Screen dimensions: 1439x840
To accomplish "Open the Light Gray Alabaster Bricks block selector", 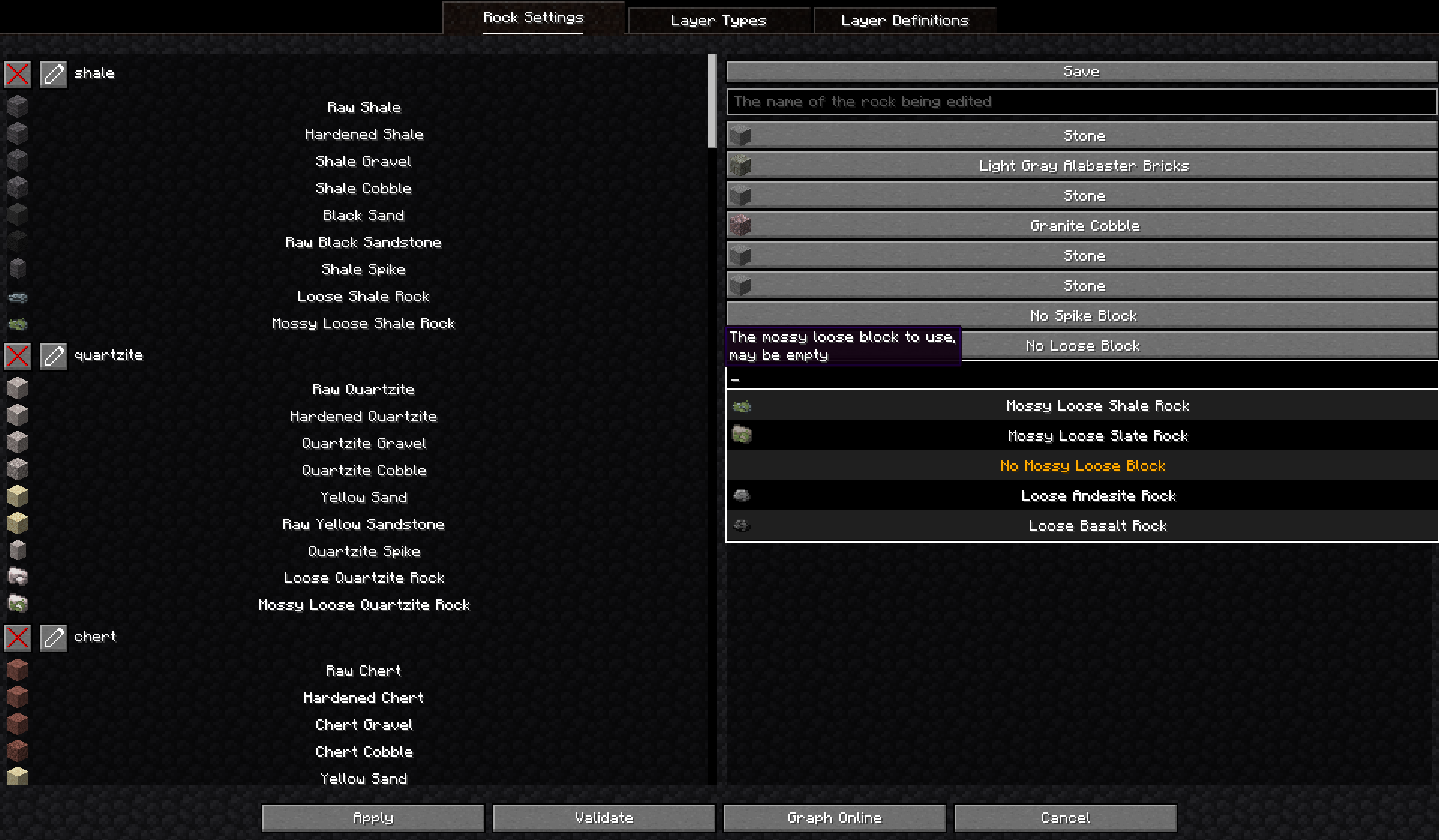I will [1081, 165].
